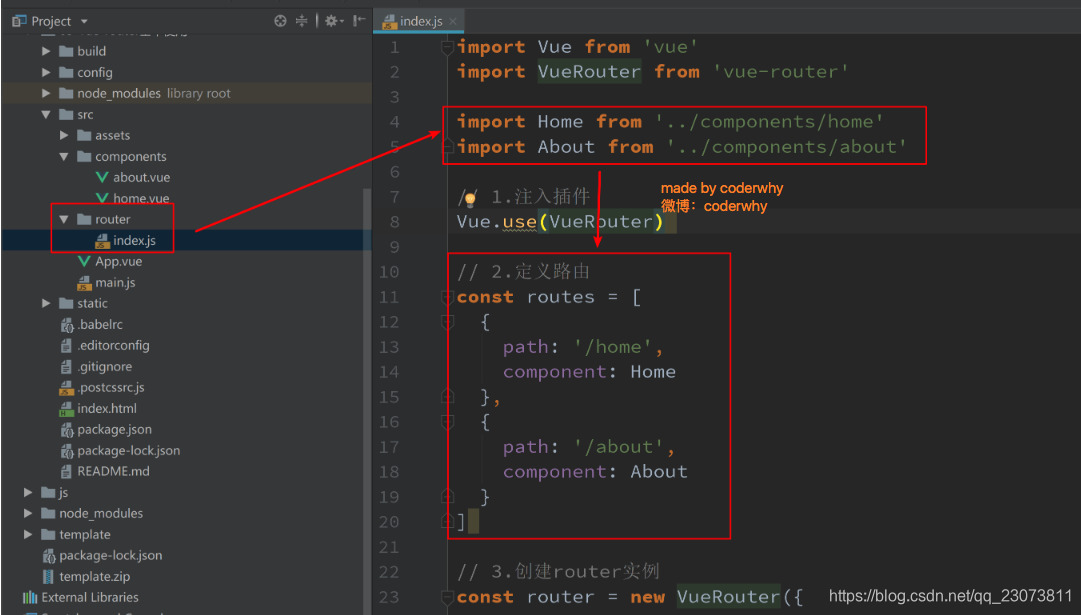This screenshot has width=1081, height=615.
Task: Select the components folder row
Action: point(186,157)
